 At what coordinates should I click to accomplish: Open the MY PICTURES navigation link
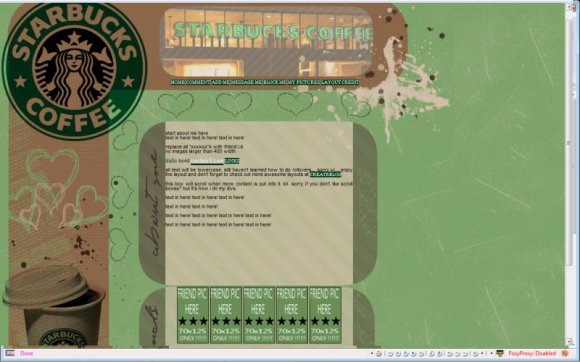pos(304,82)
